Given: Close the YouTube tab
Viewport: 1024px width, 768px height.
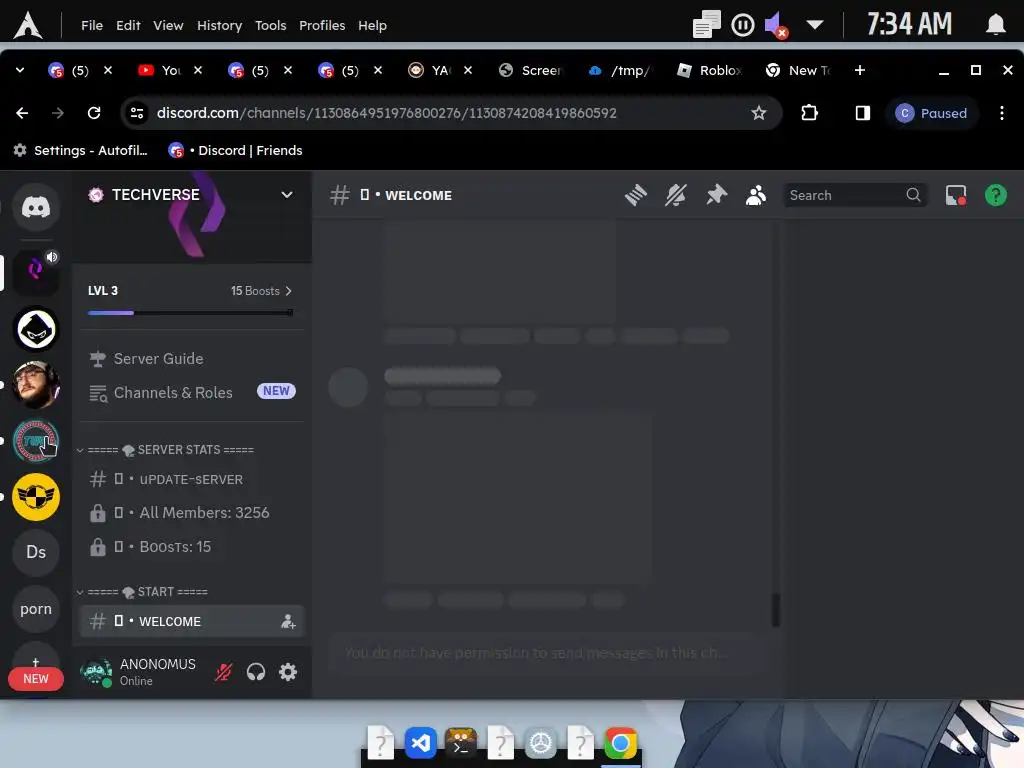Looking at the screenshot, I should click(198, 70).
